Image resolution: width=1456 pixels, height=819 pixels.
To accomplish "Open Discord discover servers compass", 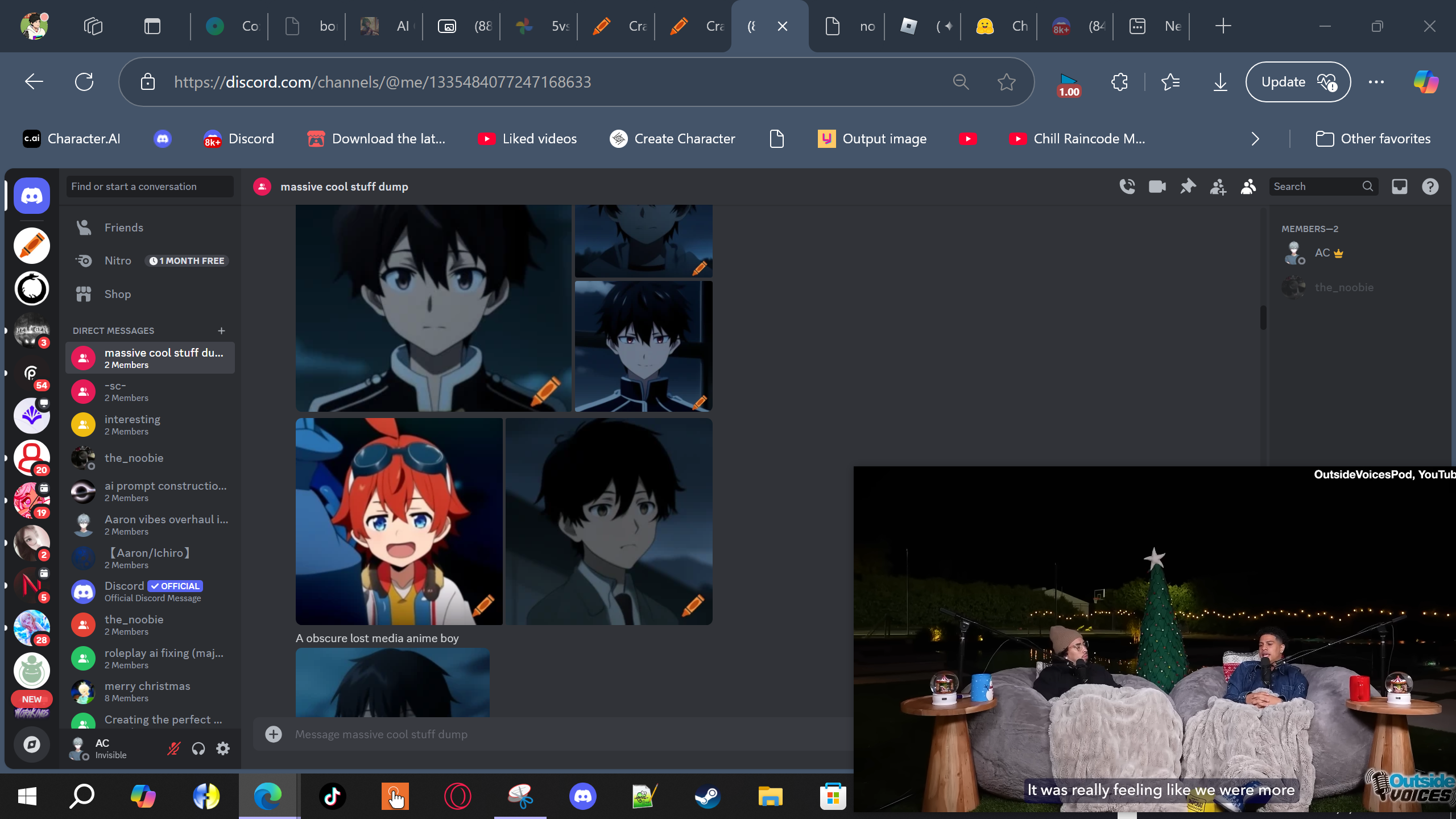I will coord(32,744).
